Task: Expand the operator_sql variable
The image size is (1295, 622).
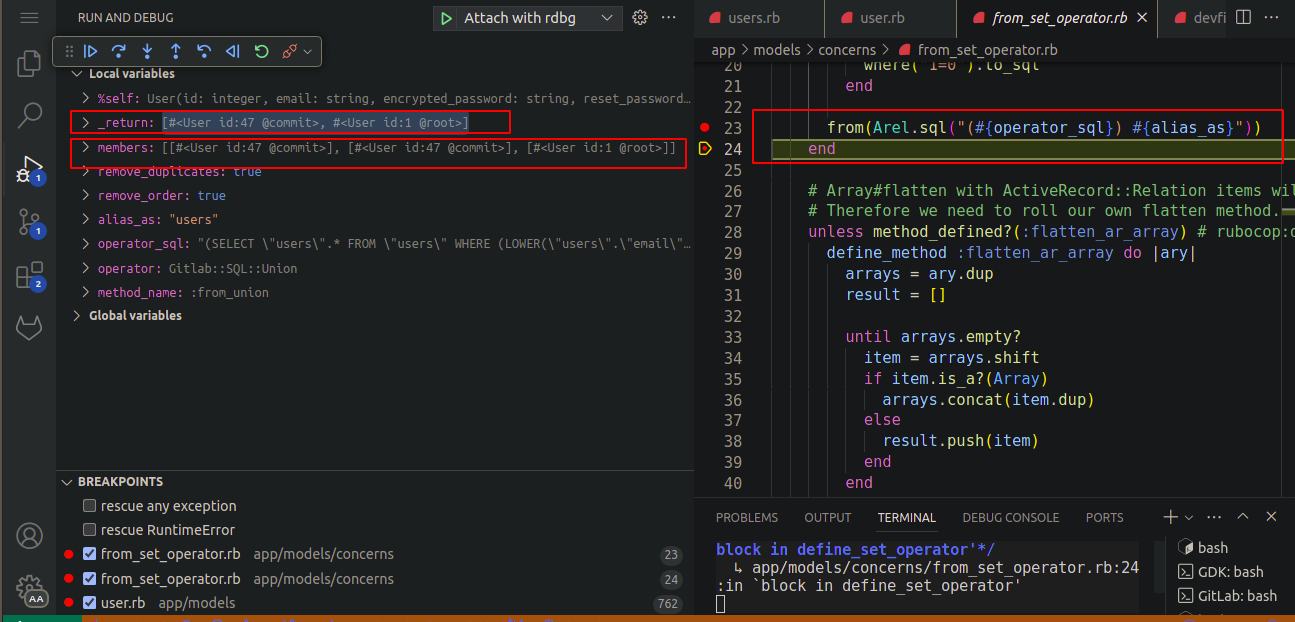Action: coord(87,244)
